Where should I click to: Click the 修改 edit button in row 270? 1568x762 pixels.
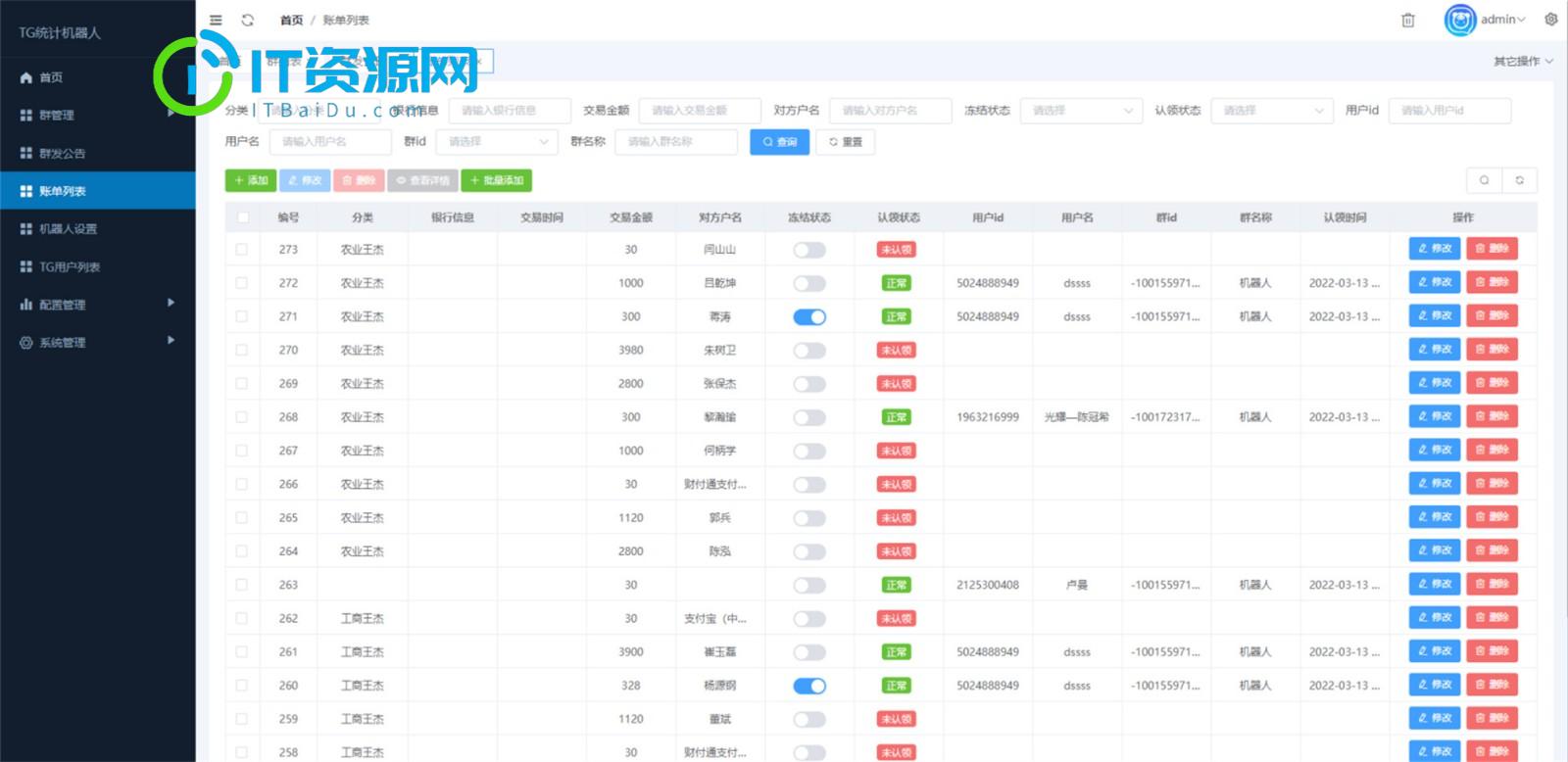click(1435, 350)
